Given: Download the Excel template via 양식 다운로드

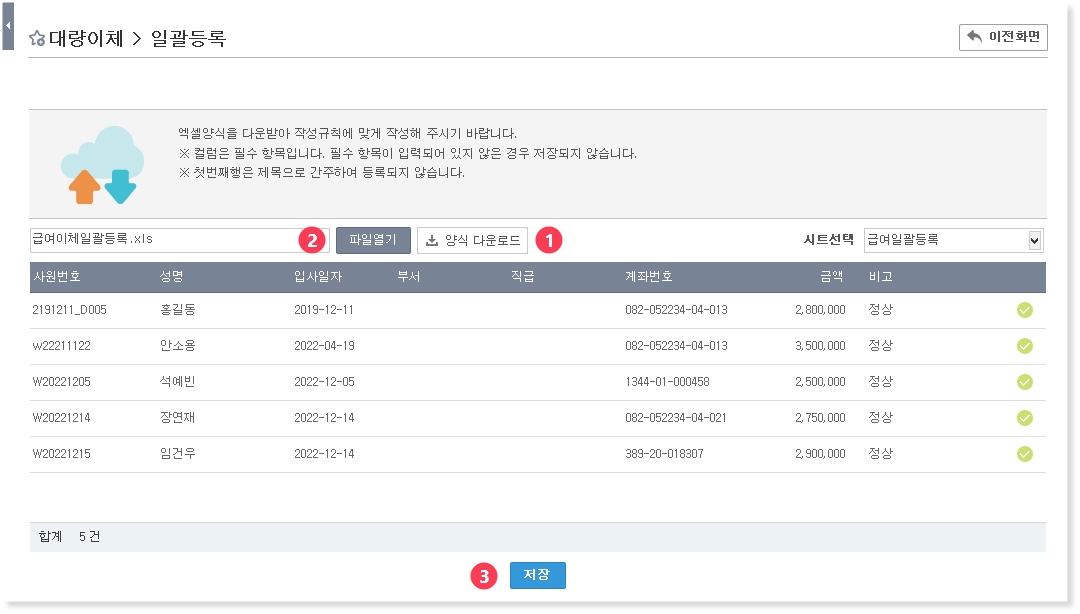Looking at the screenshot, I should 472,240.
